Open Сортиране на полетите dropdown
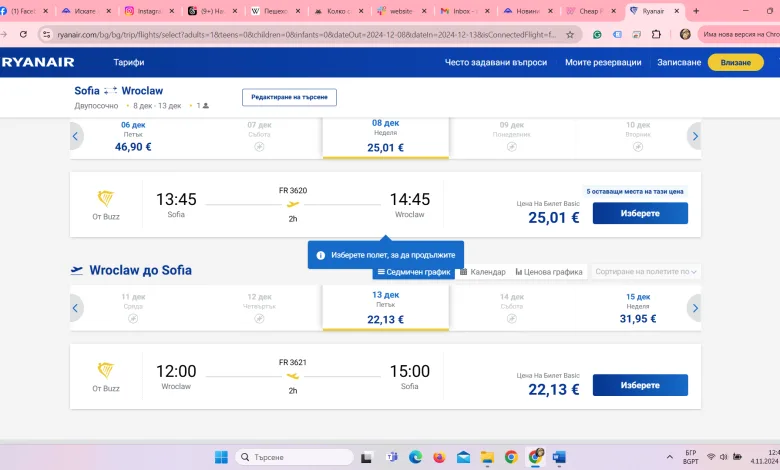Image resolution: width=780 pixels, height=470 pixels. 646,272
